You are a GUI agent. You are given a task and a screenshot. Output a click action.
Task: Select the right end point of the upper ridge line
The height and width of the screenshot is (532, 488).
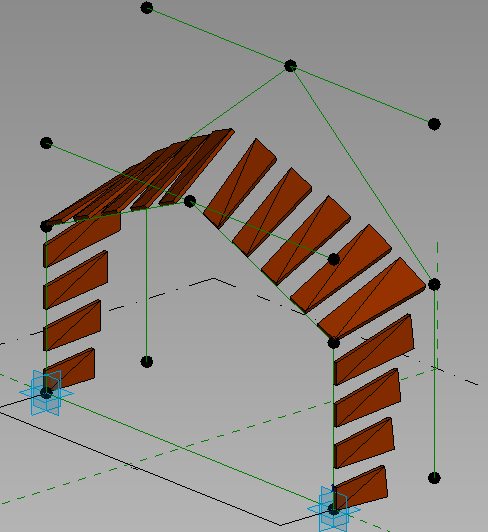[434, 124]
